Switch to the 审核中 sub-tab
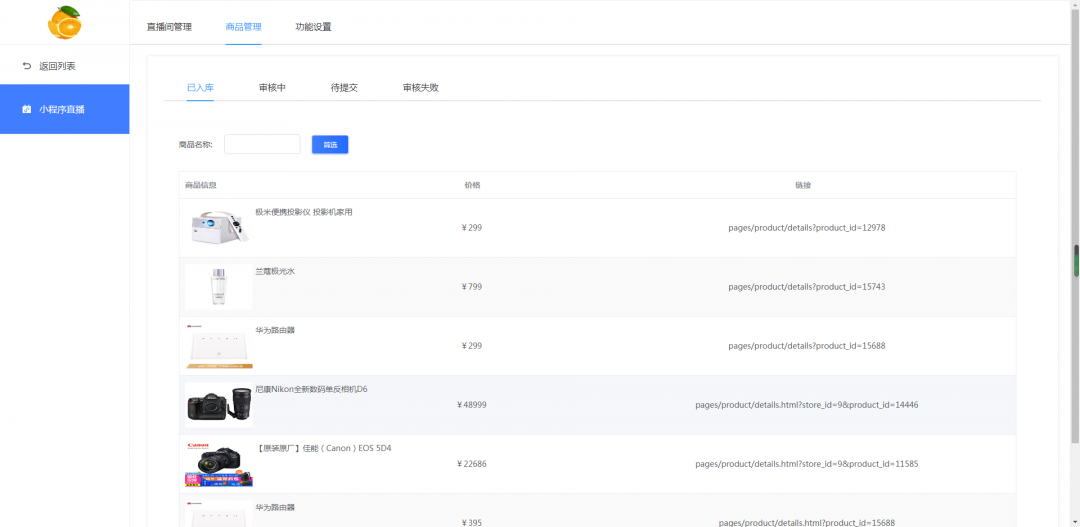The image size is (1080, 527). click(x=272, y=88)
